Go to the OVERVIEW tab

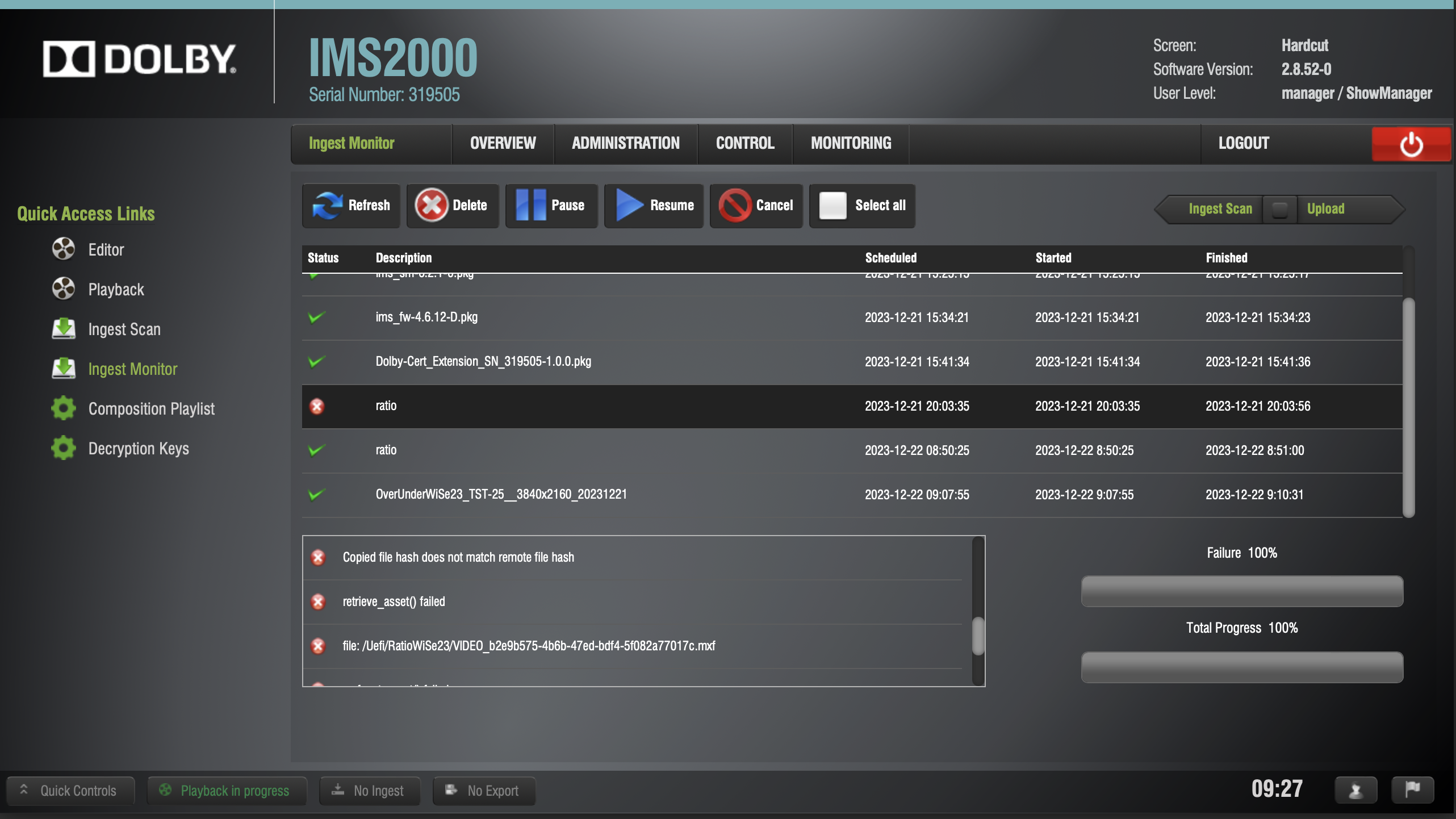[503, 143]
